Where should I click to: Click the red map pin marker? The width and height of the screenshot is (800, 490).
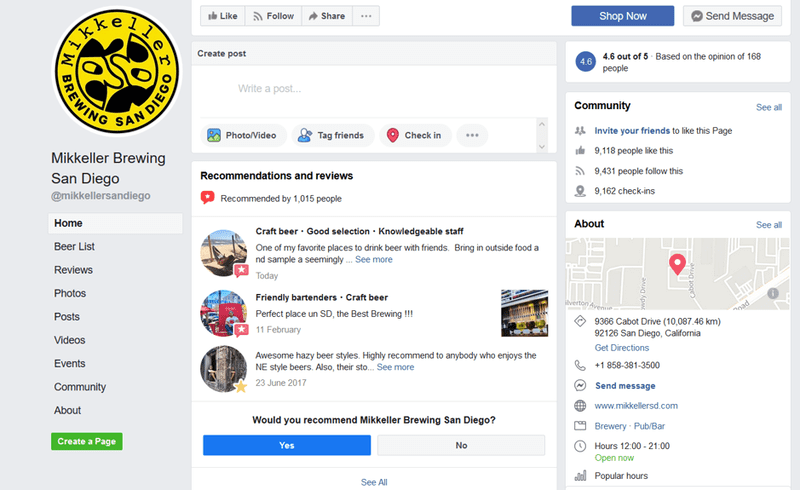click(x=677, y=264)
